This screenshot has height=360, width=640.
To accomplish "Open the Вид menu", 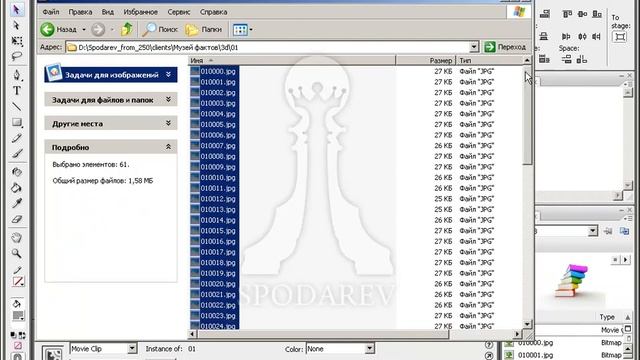I will pos(108,12).
